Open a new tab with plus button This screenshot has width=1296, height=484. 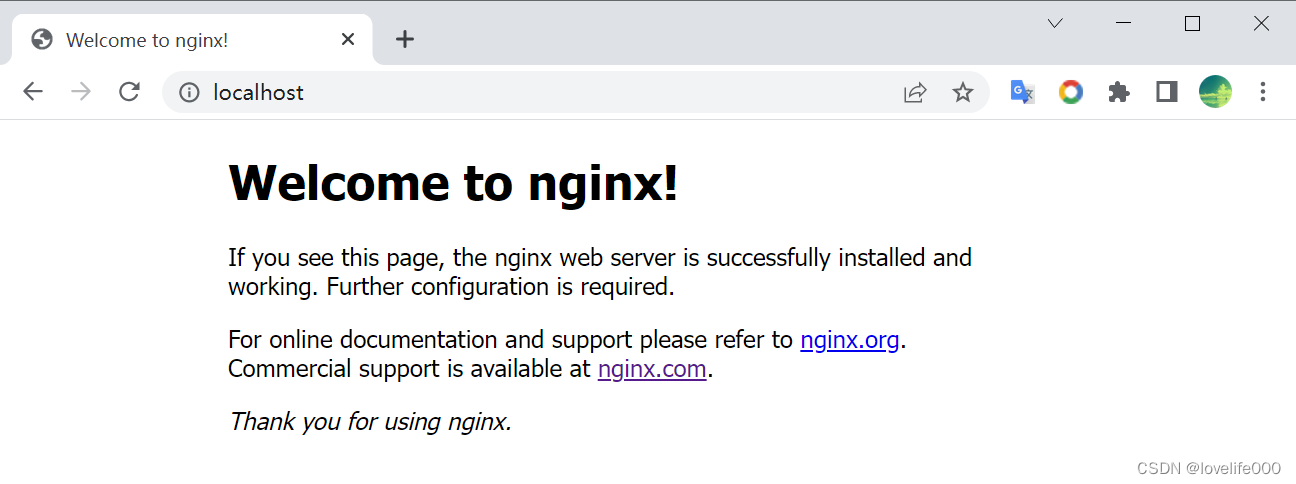coord(404,40)
